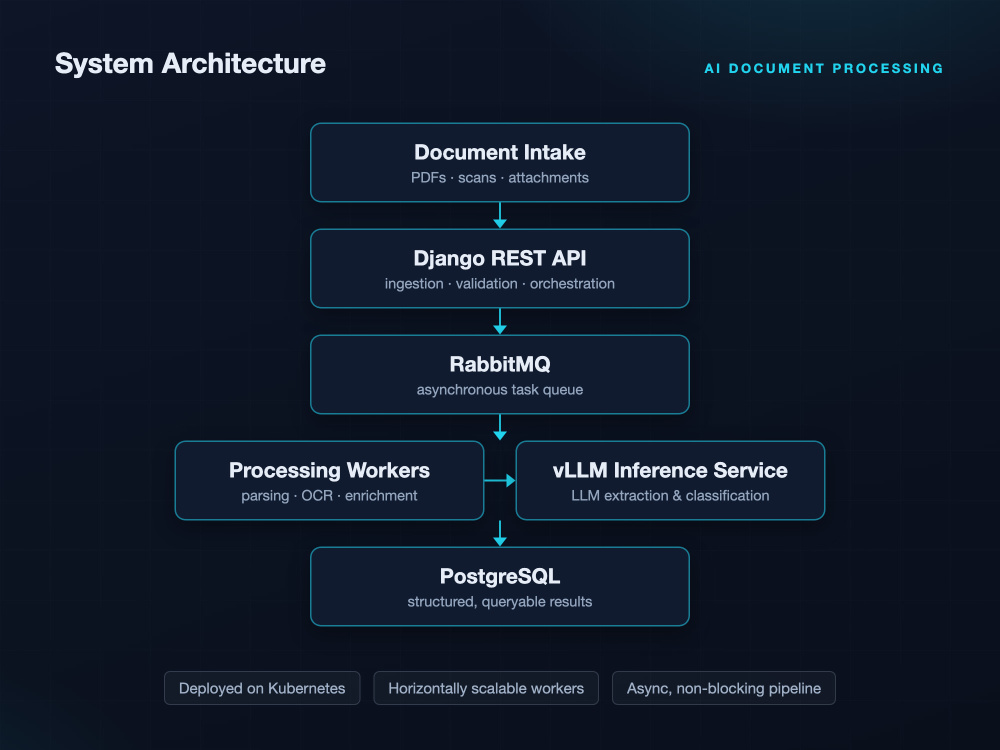
Task: Select the Django REST API title
Action: coord(500,258)
